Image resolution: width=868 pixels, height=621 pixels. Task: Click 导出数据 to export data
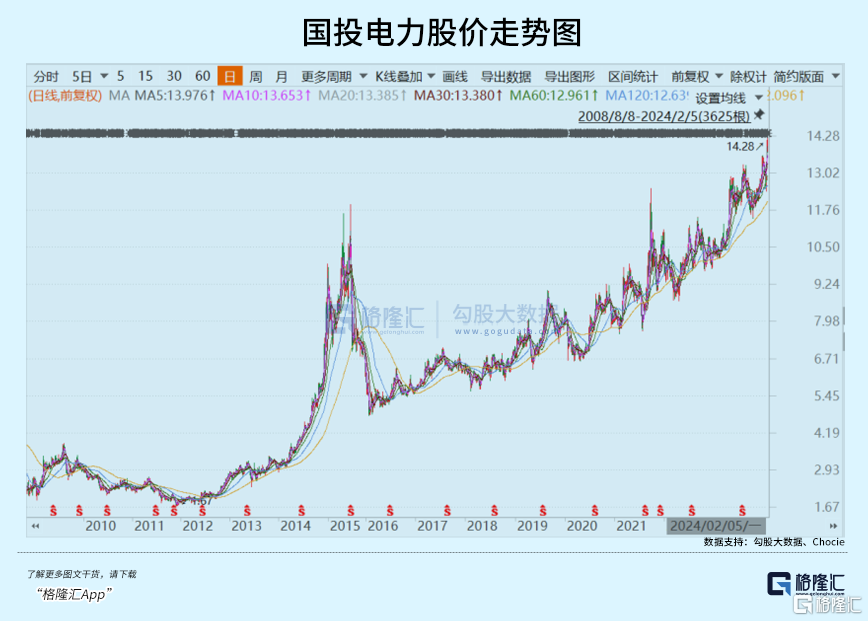tap(505, 76)
